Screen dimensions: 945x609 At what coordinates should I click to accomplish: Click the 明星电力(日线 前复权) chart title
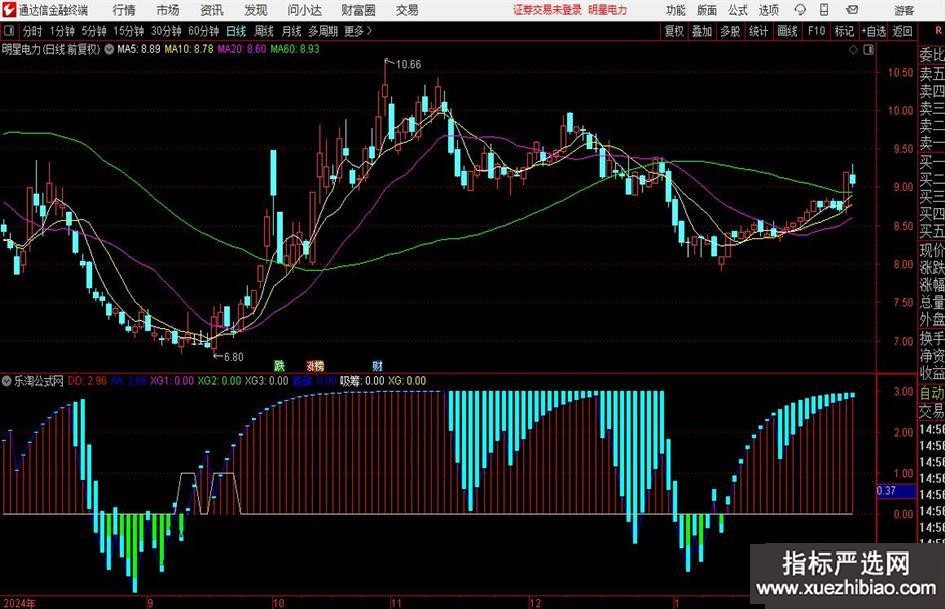click(51, 49)
